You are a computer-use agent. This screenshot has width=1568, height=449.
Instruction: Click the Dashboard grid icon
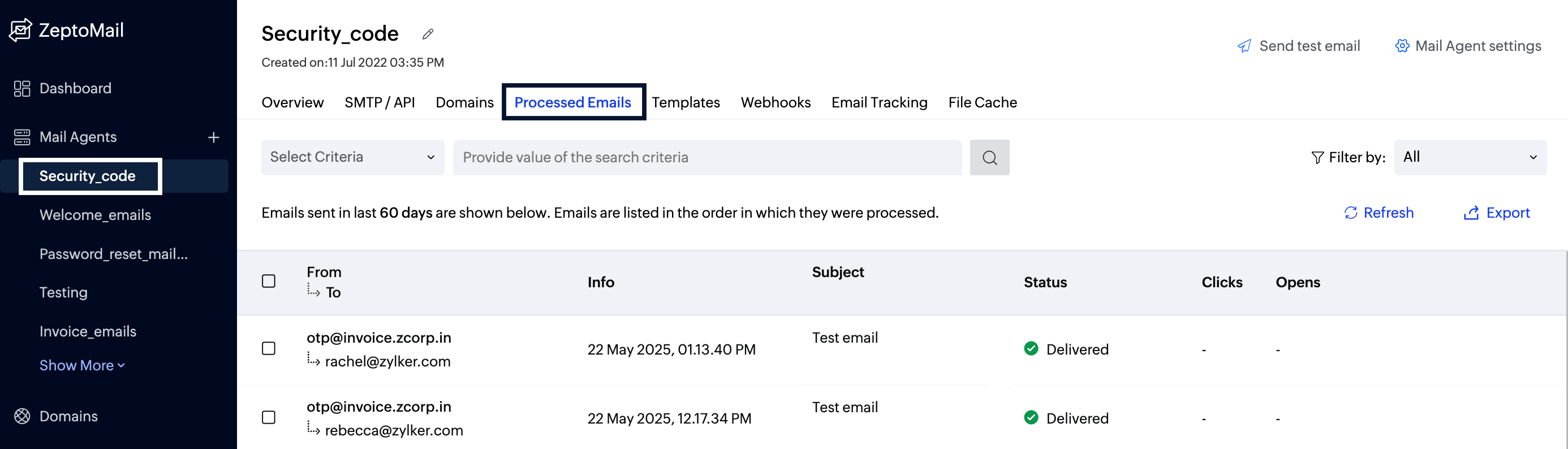point(22,89)
